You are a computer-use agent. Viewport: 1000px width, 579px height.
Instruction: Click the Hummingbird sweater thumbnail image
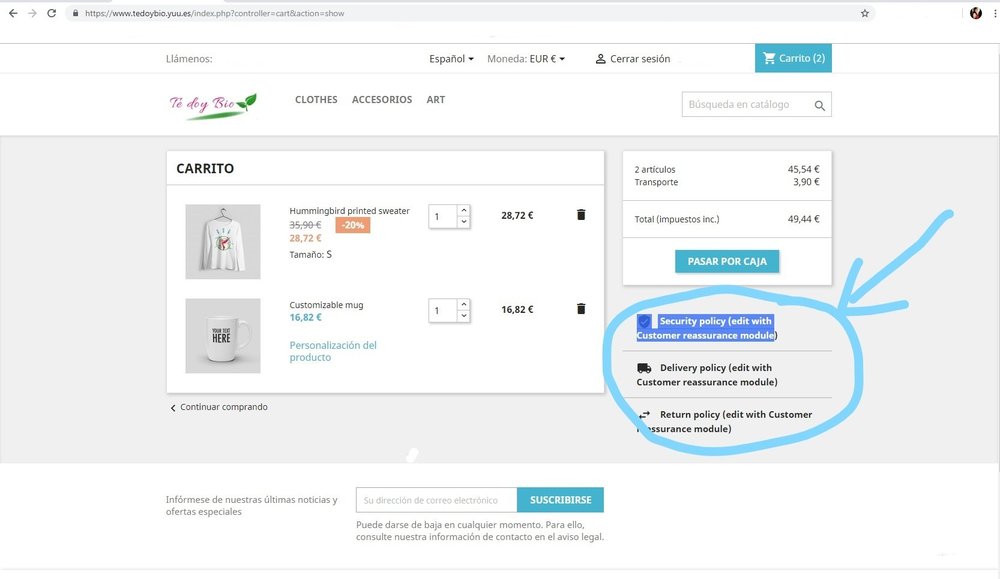tap(223, 242)
